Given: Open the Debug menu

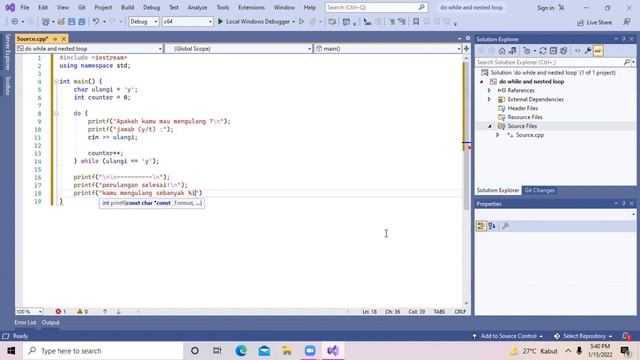Looking at the screenshot, I should [151, 7].
